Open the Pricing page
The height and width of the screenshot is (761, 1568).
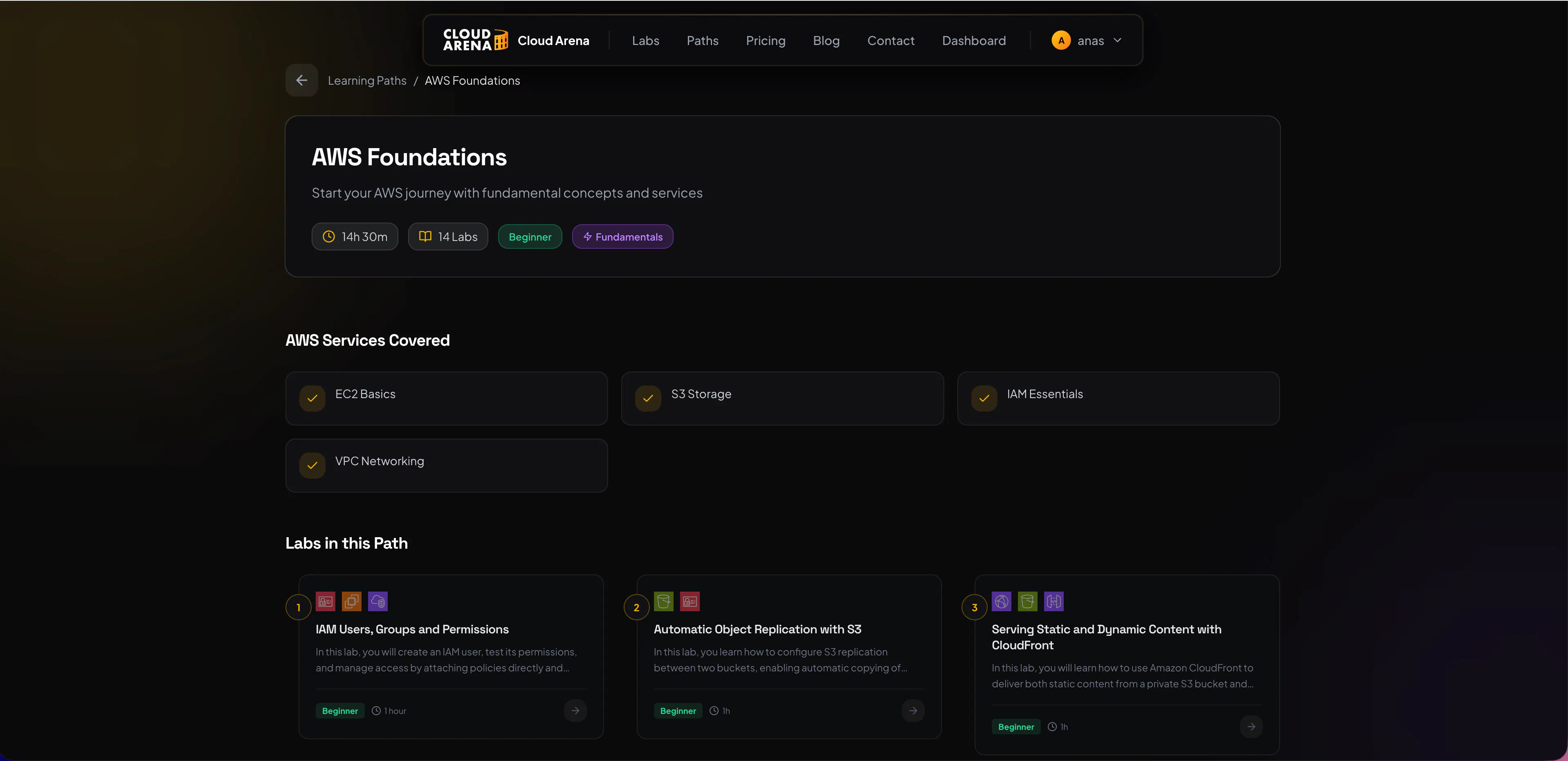tap(766, 41)
